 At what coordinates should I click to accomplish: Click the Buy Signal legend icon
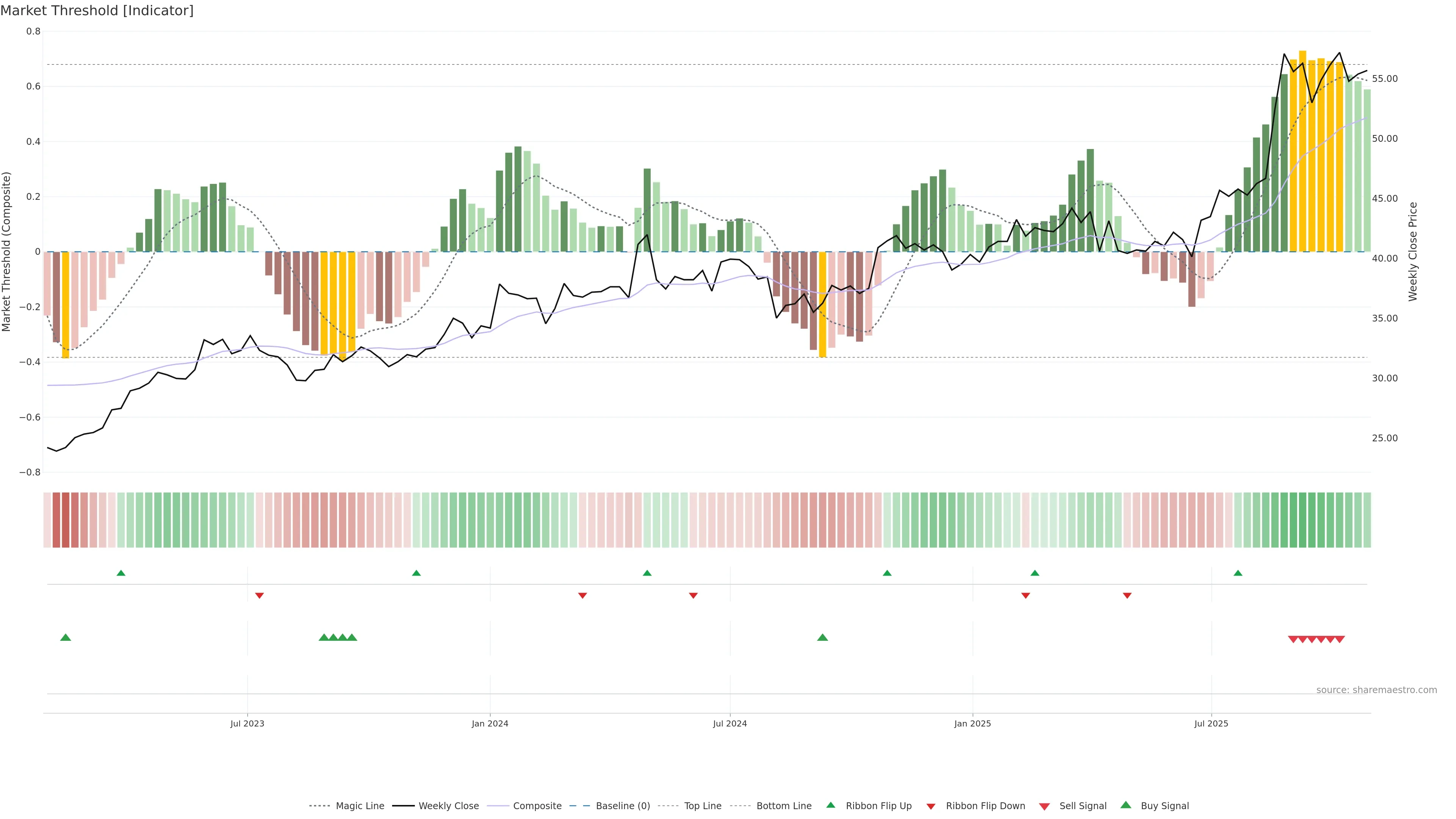(x=1125, y=805)
